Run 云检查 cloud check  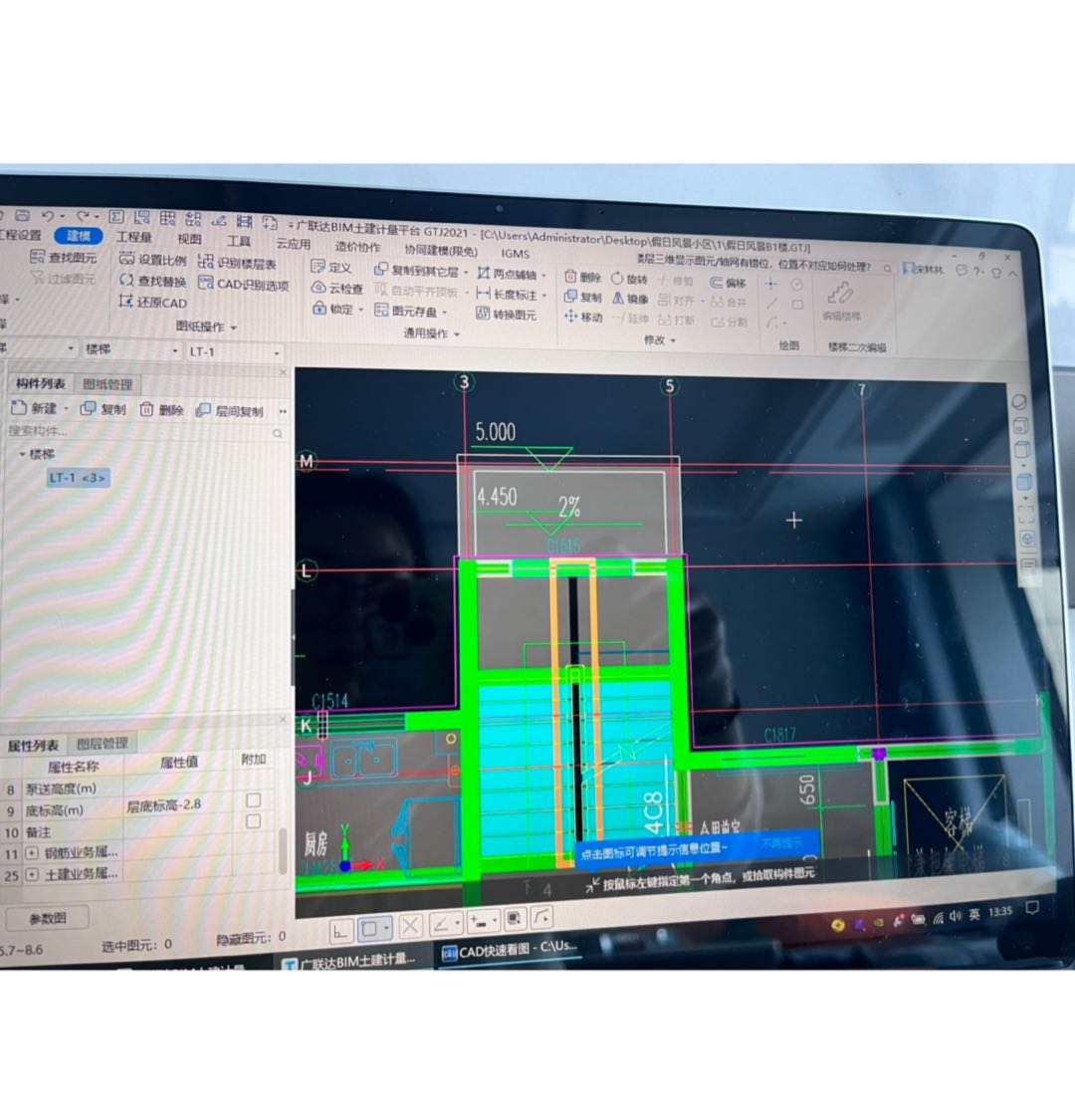point(337,288)
